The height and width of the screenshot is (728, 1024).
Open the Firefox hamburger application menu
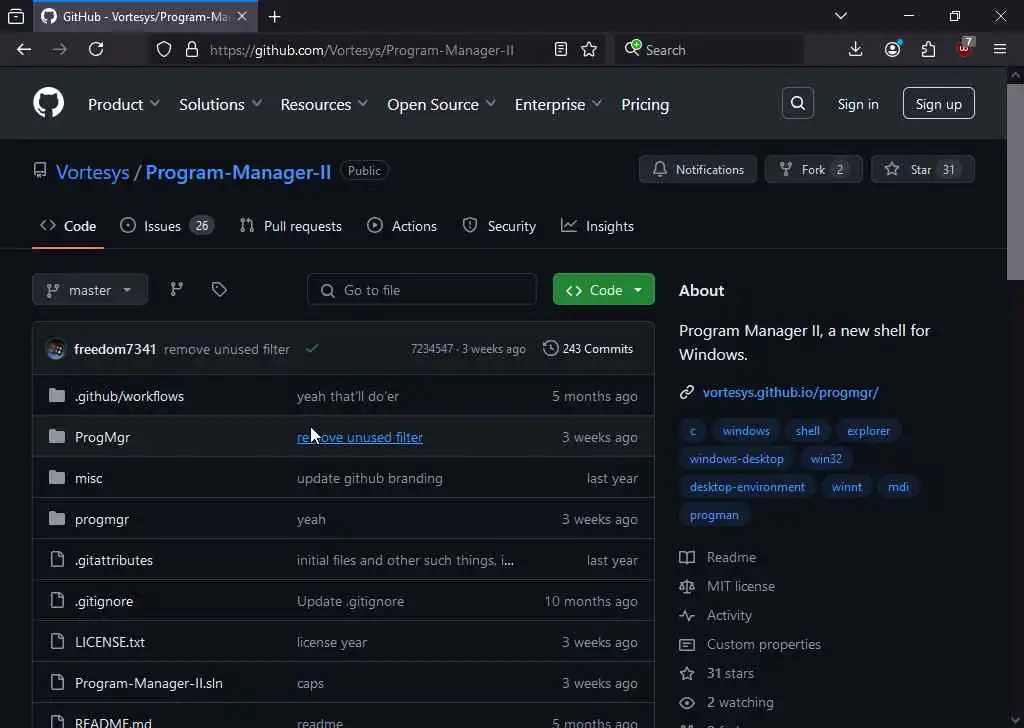1000,49
